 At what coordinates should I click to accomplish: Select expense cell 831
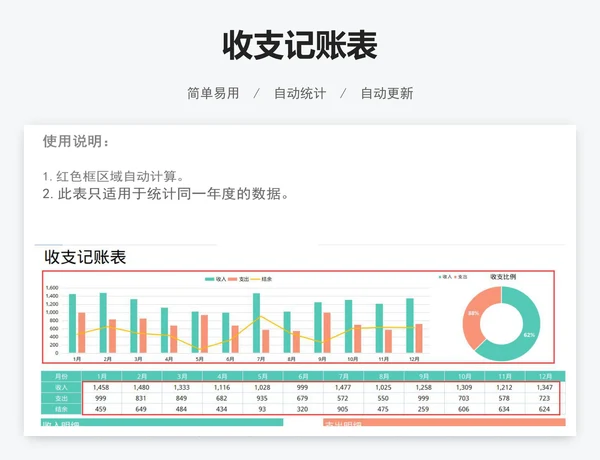(141, 398)
